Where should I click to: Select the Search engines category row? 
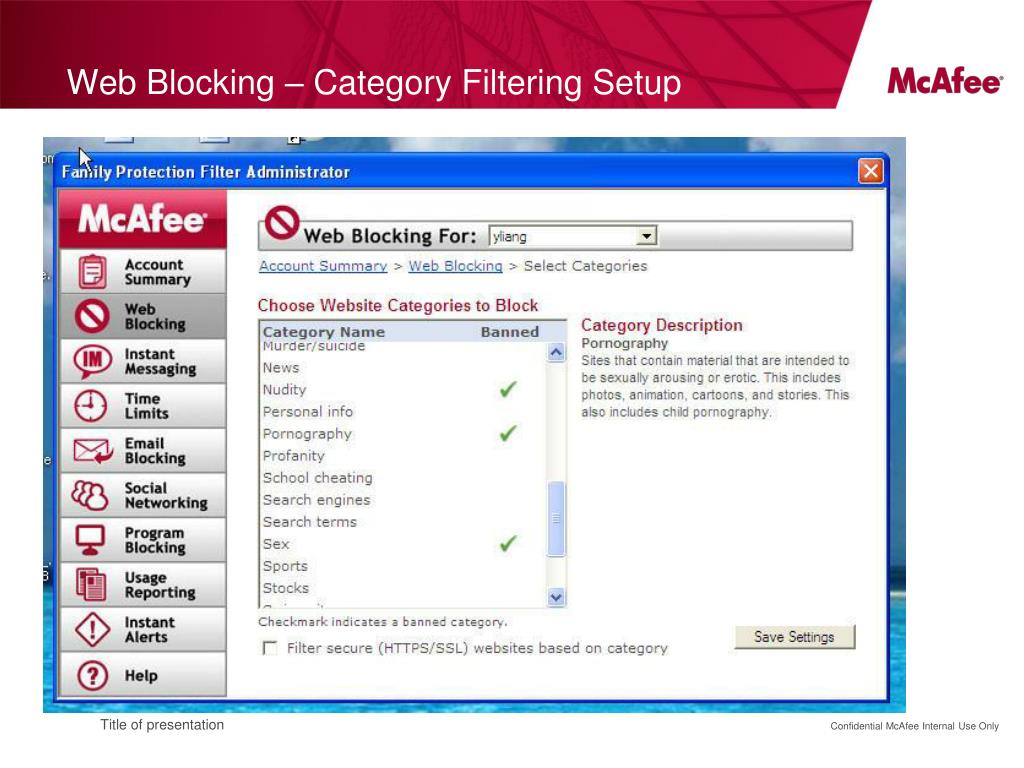(x=402, y=500)
